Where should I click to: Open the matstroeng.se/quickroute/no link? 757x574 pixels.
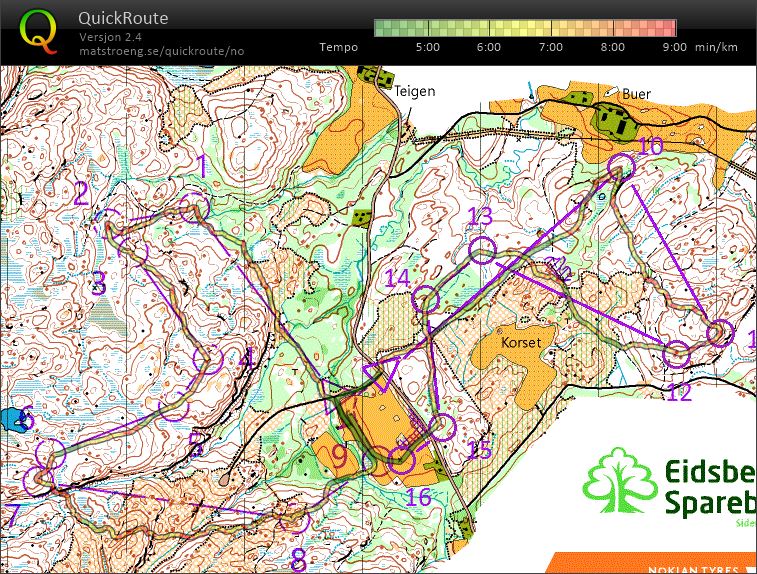(162, 51)
